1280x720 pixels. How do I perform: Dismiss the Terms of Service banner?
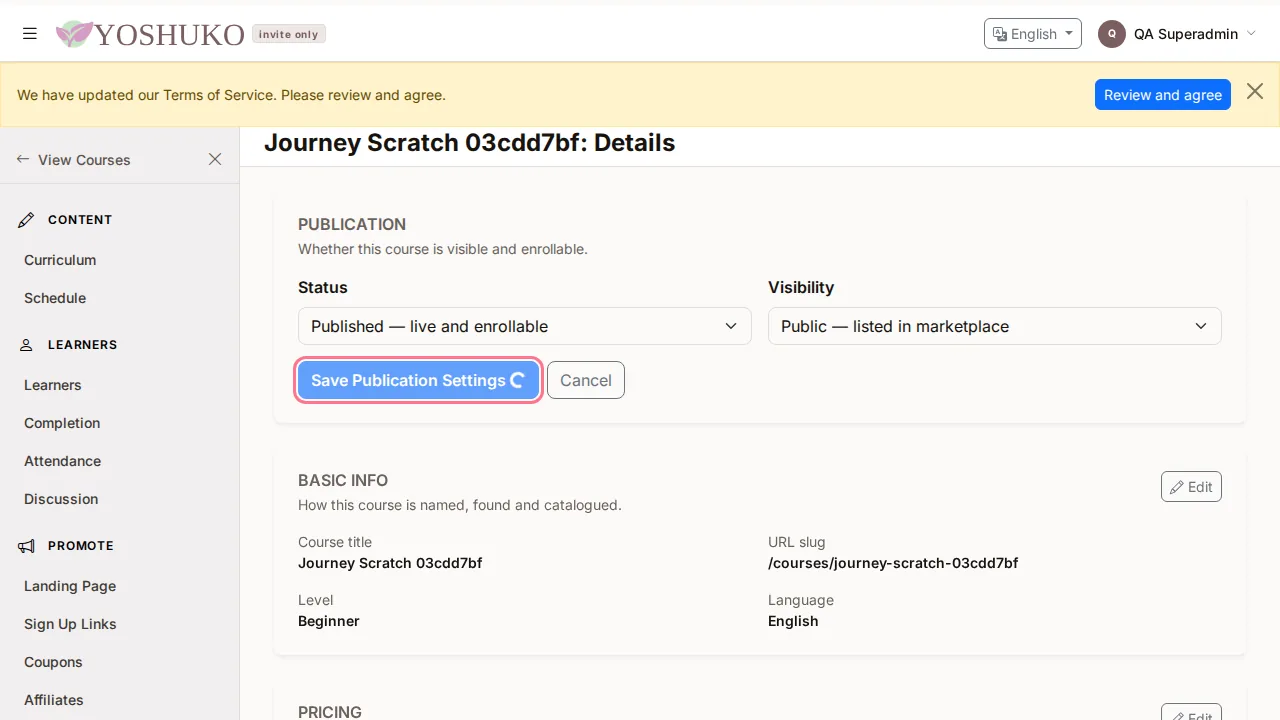pos(1255,92)
